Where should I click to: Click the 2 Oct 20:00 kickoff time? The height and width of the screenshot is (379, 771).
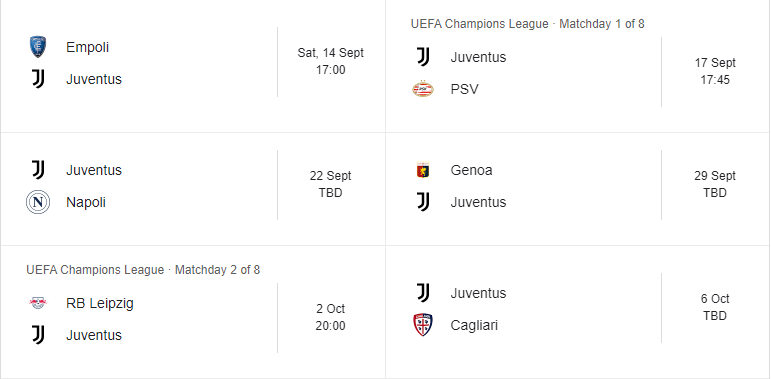tap(330, 317)
